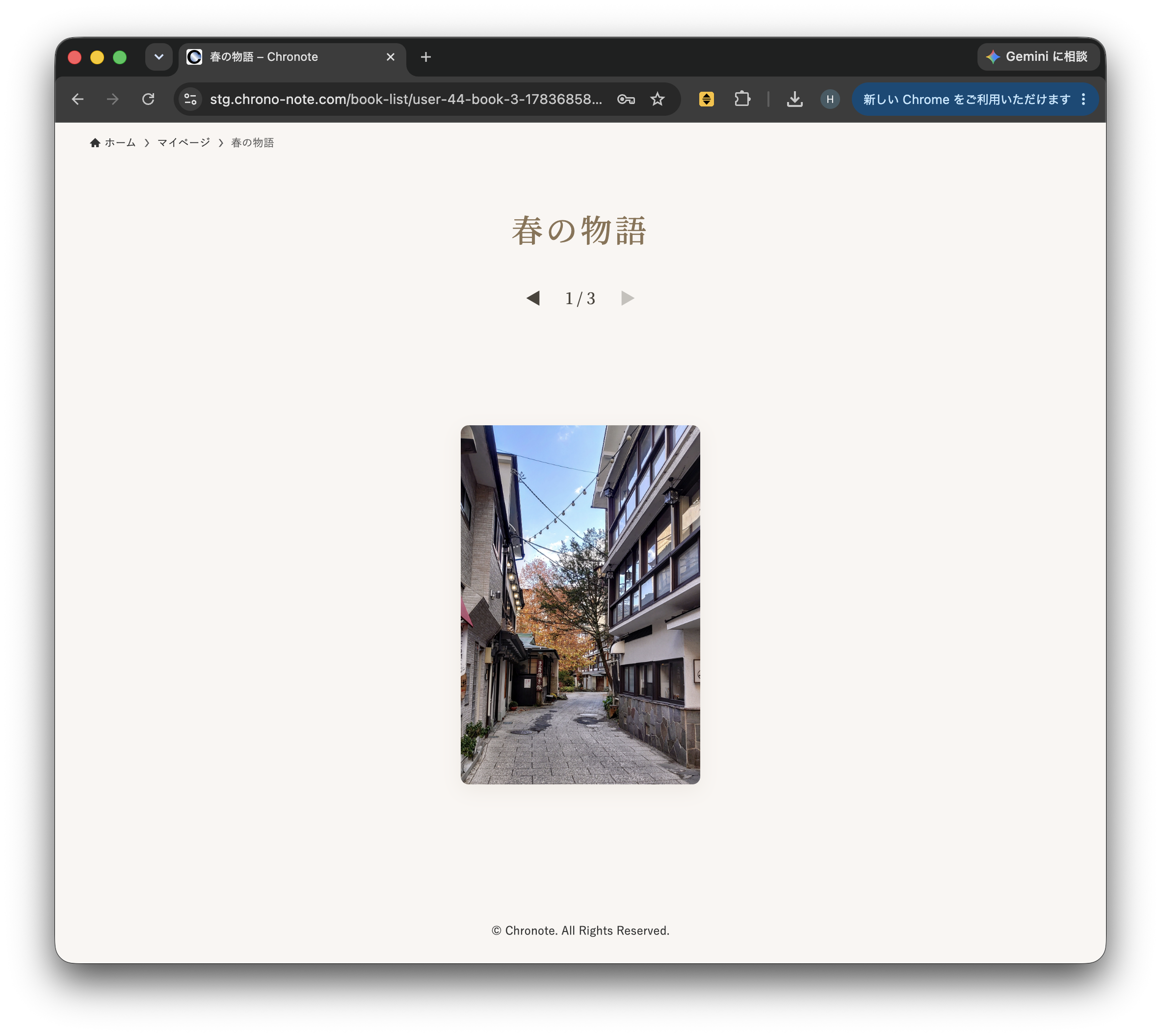1161x1036 pixels.
Task: Open the Extensions puzzle piece menu
Action: point(742,99)
